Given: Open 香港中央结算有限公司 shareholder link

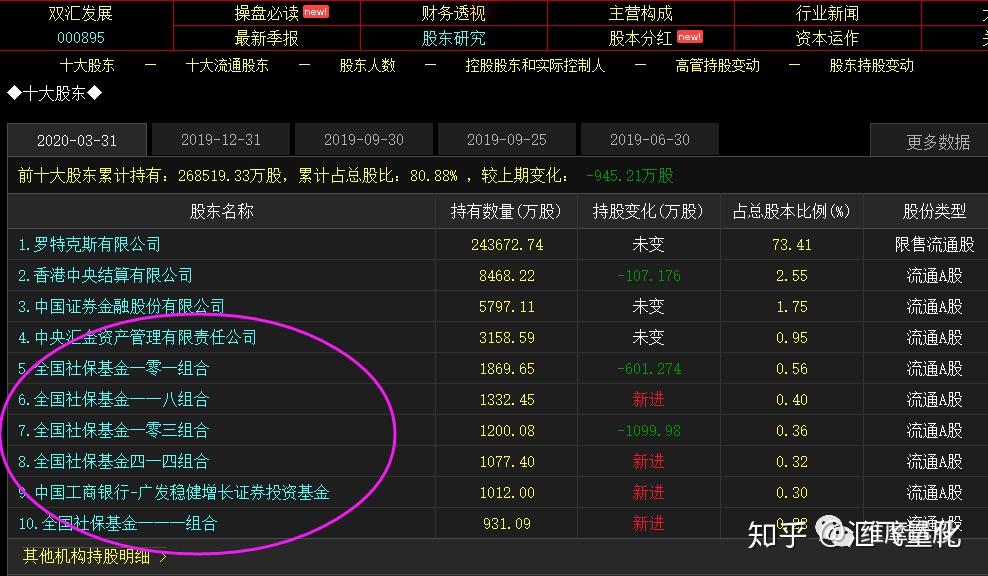Looking at the screenshot, I should [x=113, y=275].
